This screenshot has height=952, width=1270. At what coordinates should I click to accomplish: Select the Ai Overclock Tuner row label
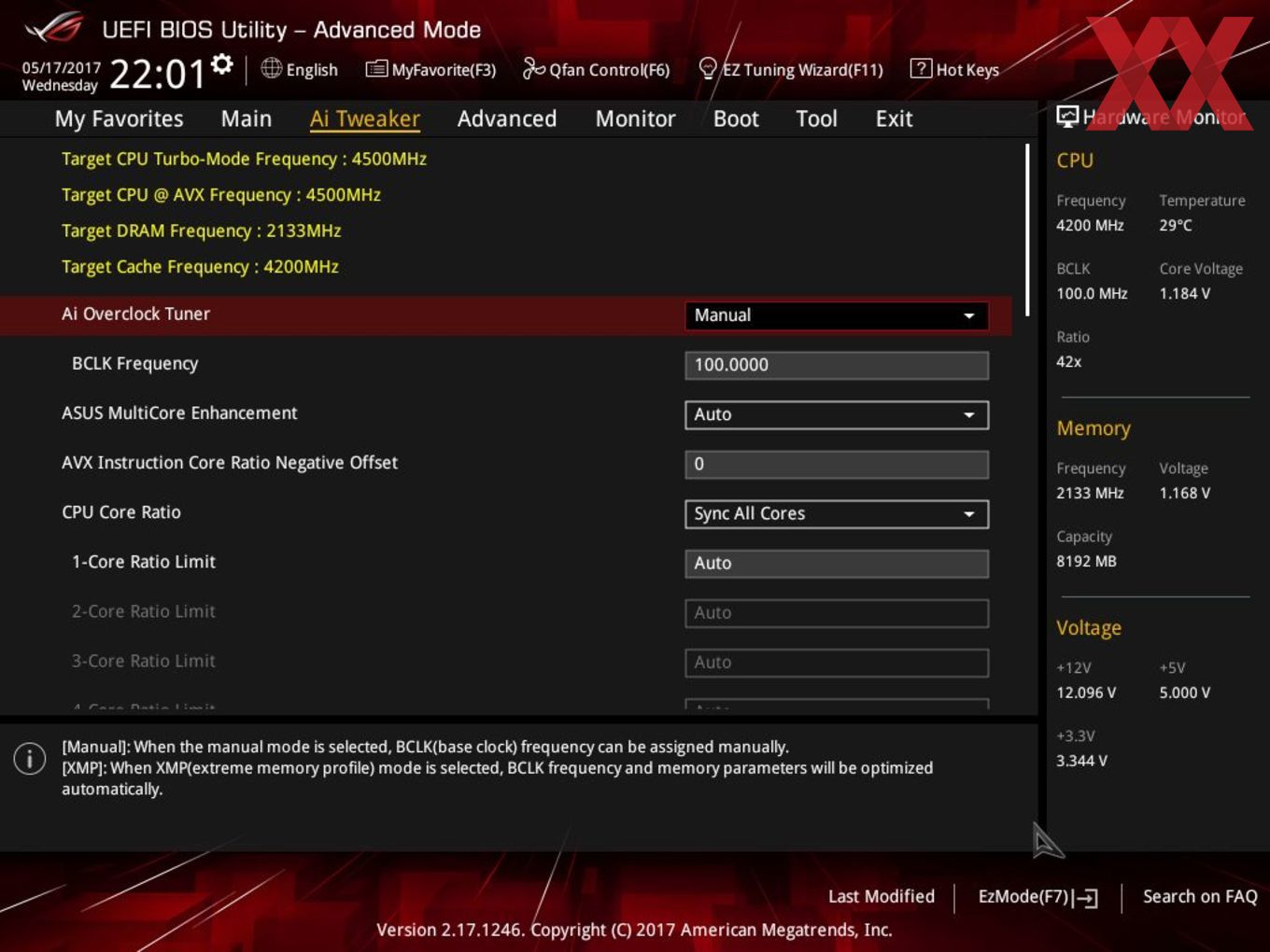coord(135,314)
